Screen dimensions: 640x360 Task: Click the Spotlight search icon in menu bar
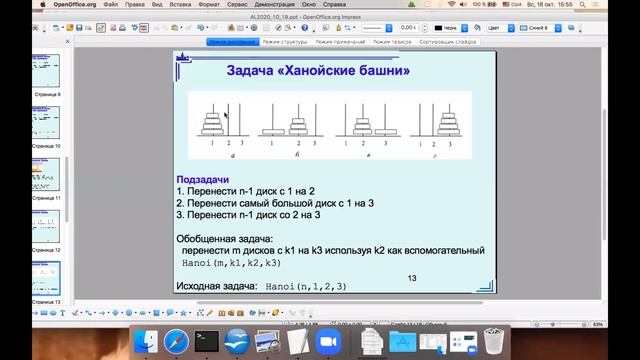pyautogui.click(x=582, y=4)
